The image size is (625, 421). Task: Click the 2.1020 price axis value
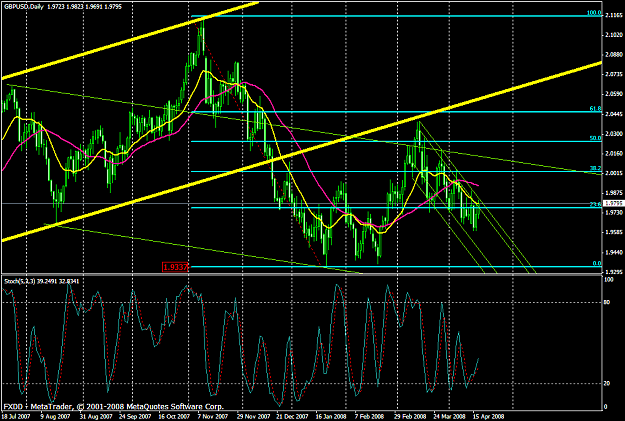click(613, 35)
